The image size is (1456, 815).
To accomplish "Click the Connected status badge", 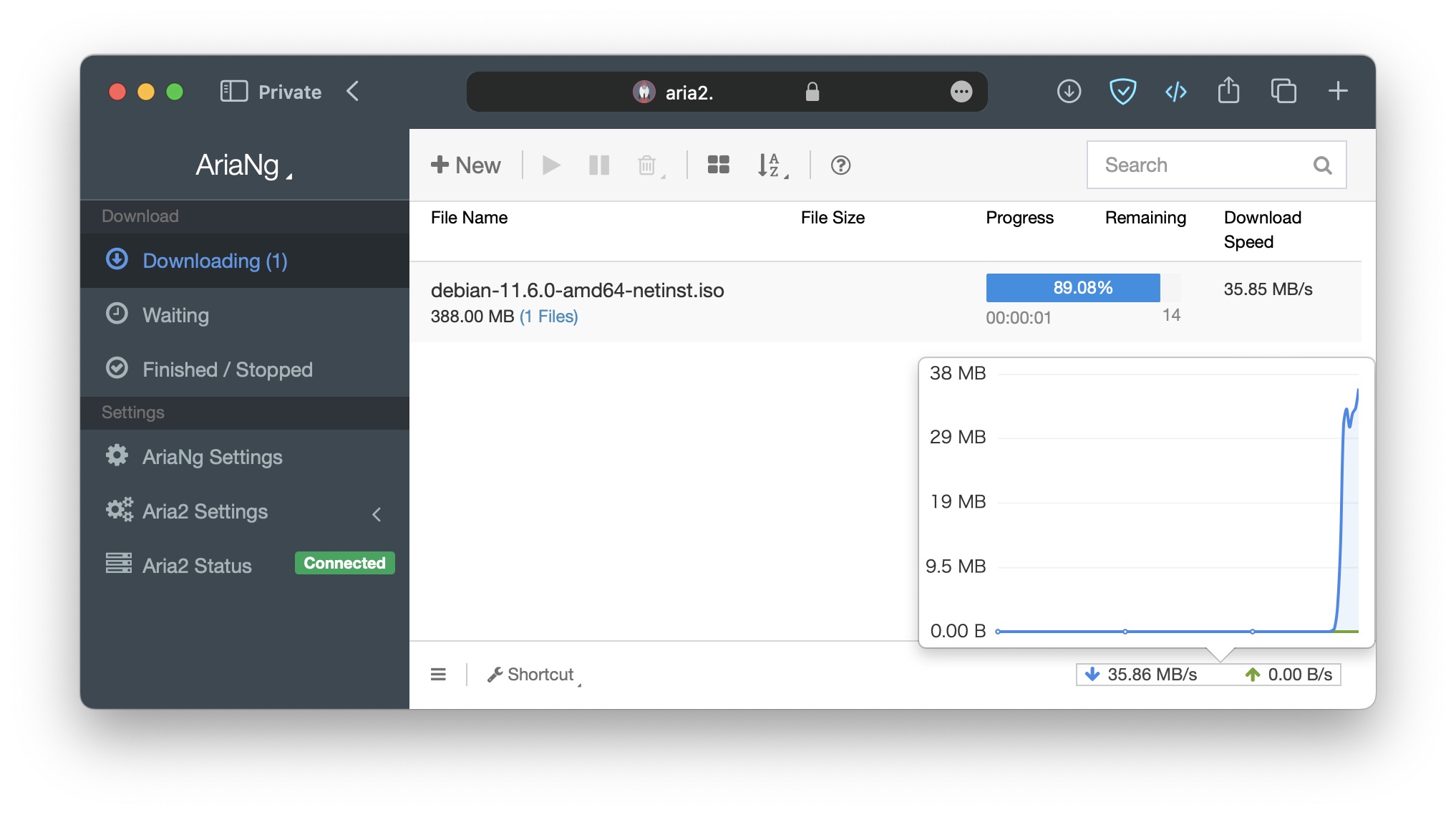I will [344, 563].
